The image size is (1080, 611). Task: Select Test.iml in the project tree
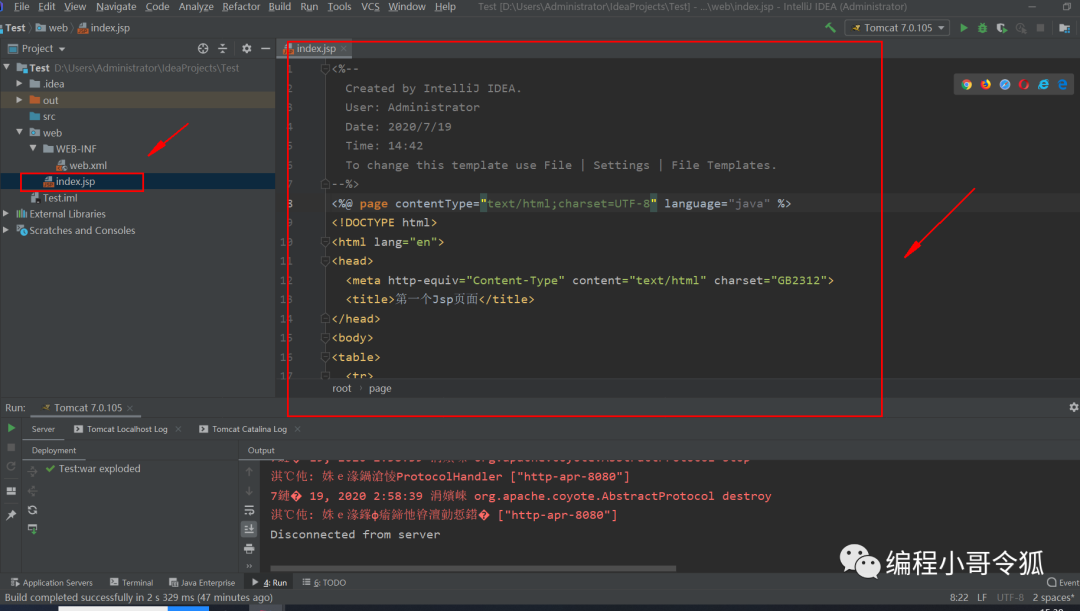tap(60, 198)
